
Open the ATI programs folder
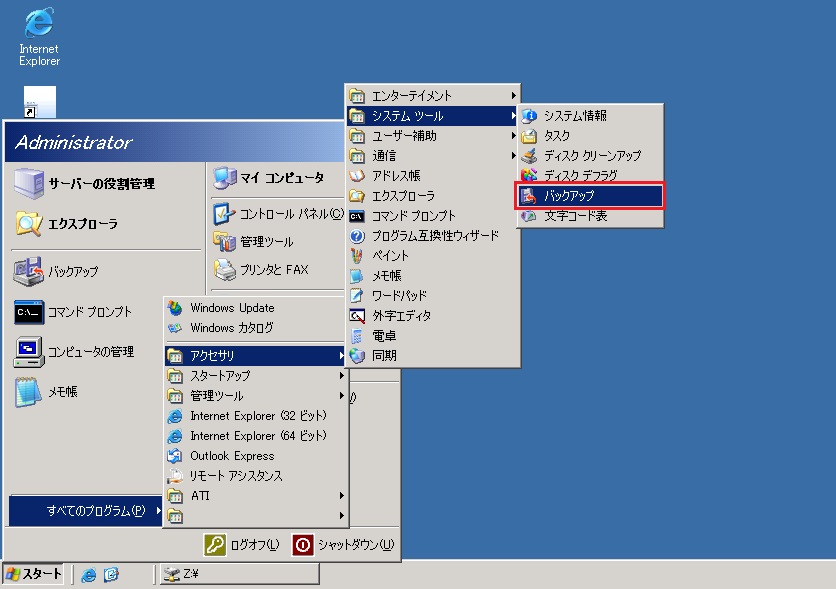pyautogui.click(x=200, y=496)
